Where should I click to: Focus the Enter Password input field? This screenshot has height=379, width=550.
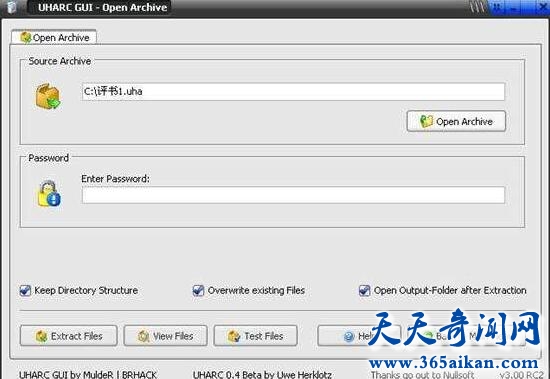293,195
